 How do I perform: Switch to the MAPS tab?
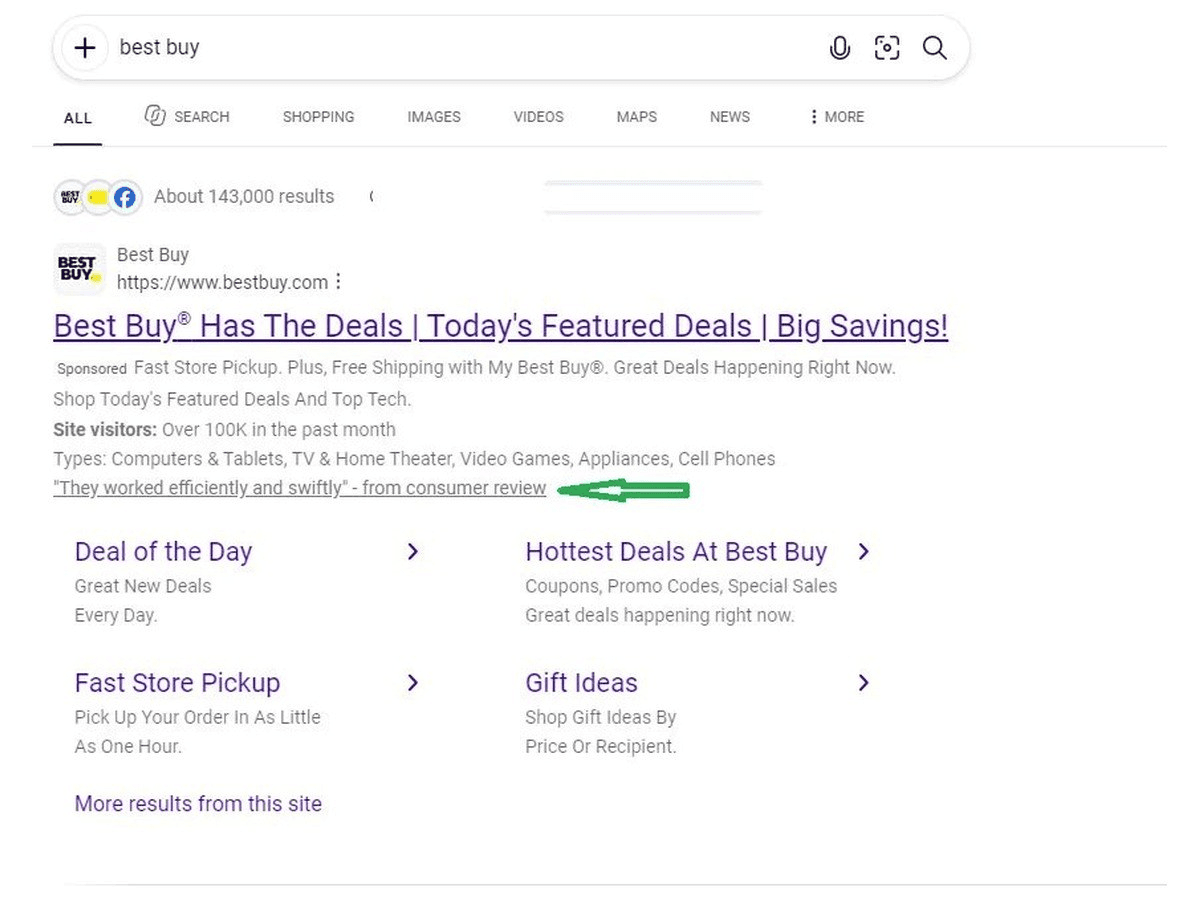click(x=637, y=117)
